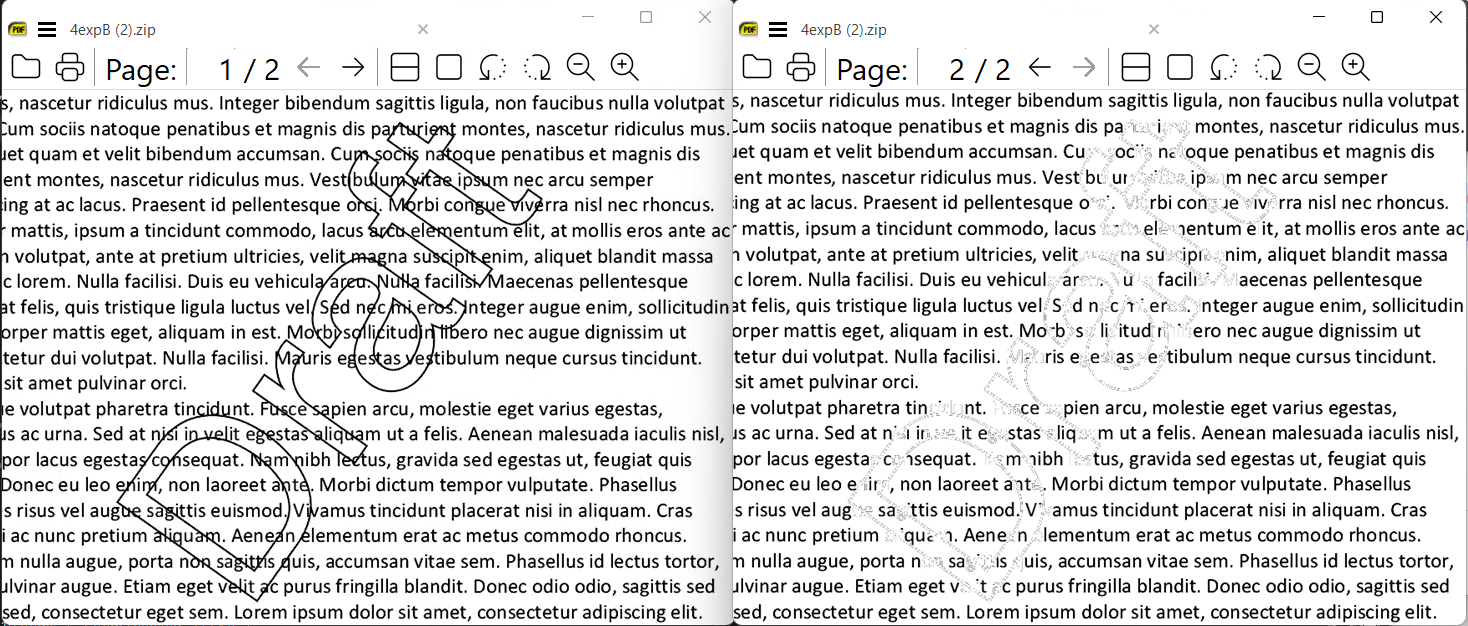Go to previous page in right window
The height and width of the screenshot is (626, 1468).
click(1040, 68)
